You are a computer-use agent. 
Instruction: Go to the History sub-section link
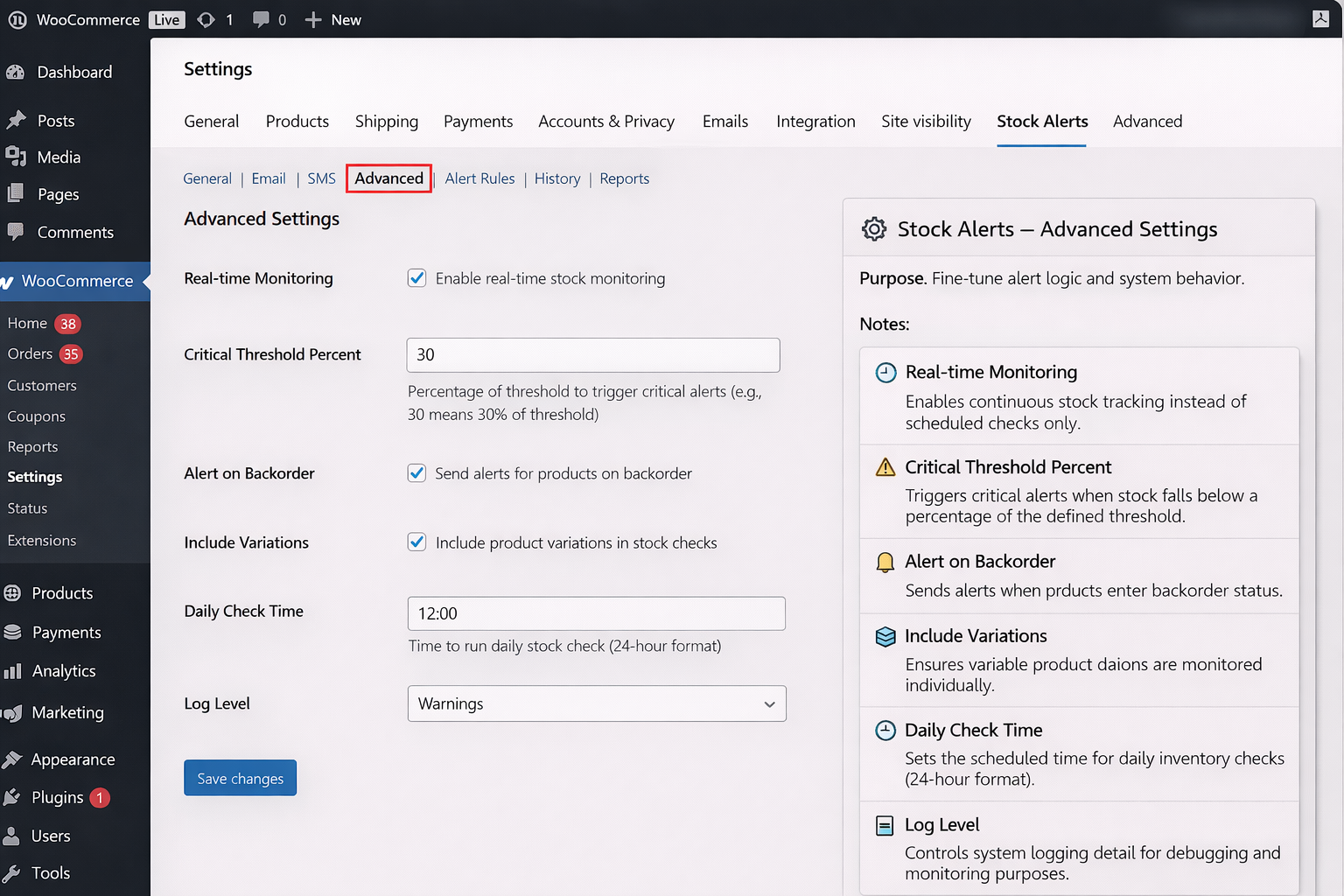556,178
